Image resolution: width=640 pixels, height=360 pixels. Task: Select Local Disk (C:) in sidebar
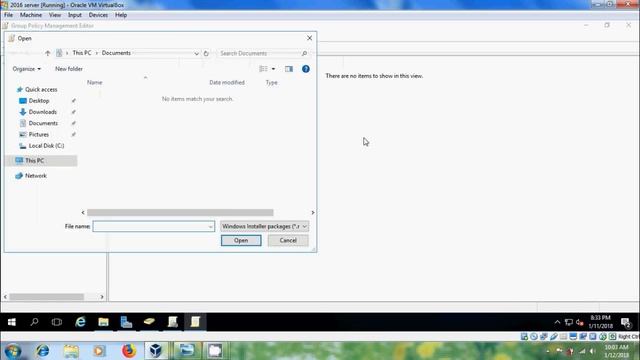tap(46, 146)
